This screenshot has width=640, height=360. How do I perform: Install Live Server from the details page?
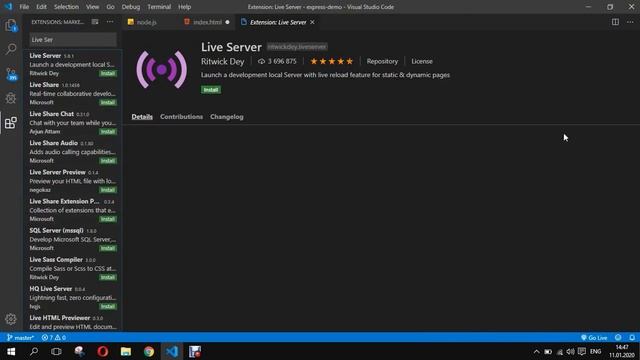pyautogui.click(x=211, y=90)
